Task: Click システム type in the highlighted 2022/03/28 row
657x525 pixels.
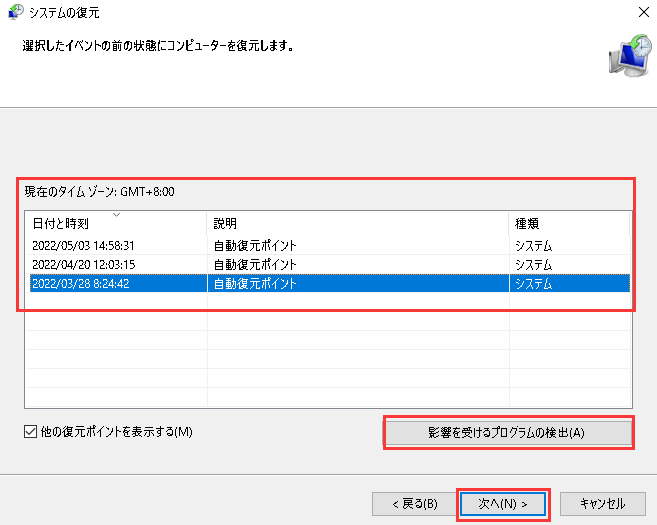Action: point(533,284)
